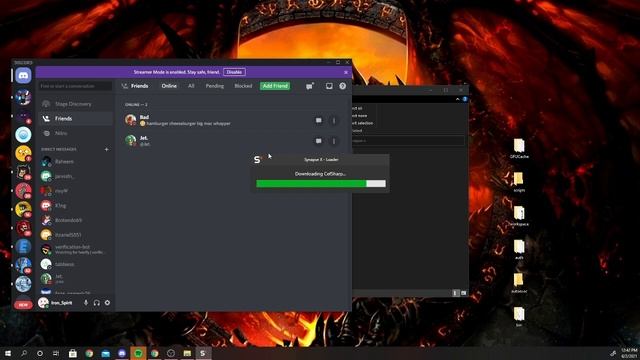
Task: Switch to the Pending friends tab
Action: click(215, 86)
